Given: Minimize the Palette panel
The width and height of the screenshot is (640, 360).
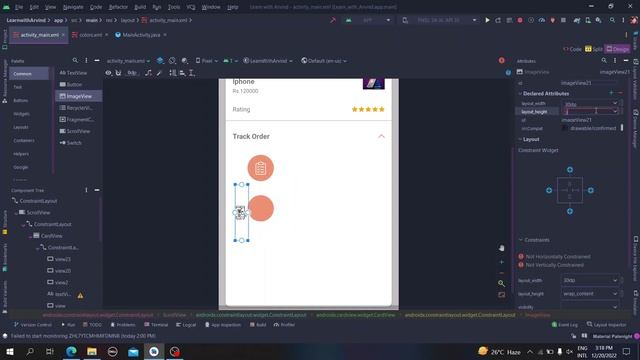Looking at the screenshot, I should click(97, 60).
